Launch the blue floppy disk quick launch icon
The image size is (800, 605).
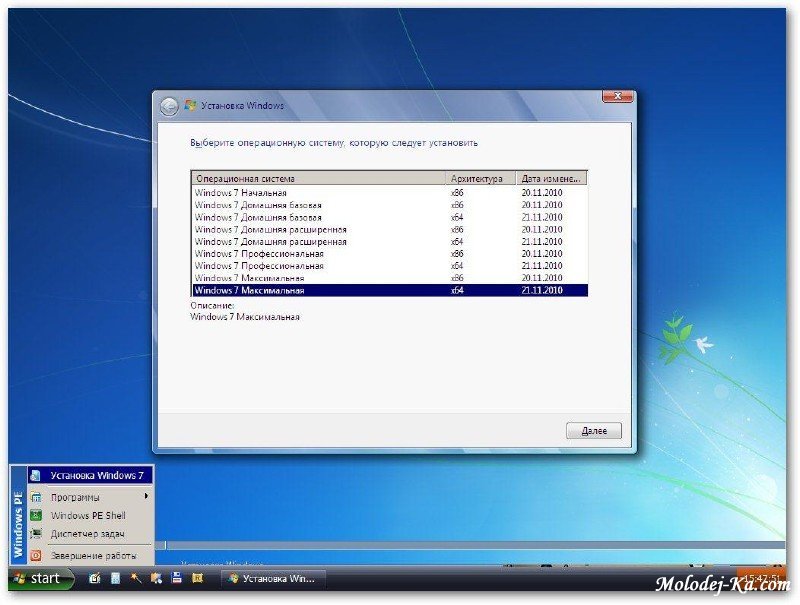pyautogui.click(x=177, y=578)
